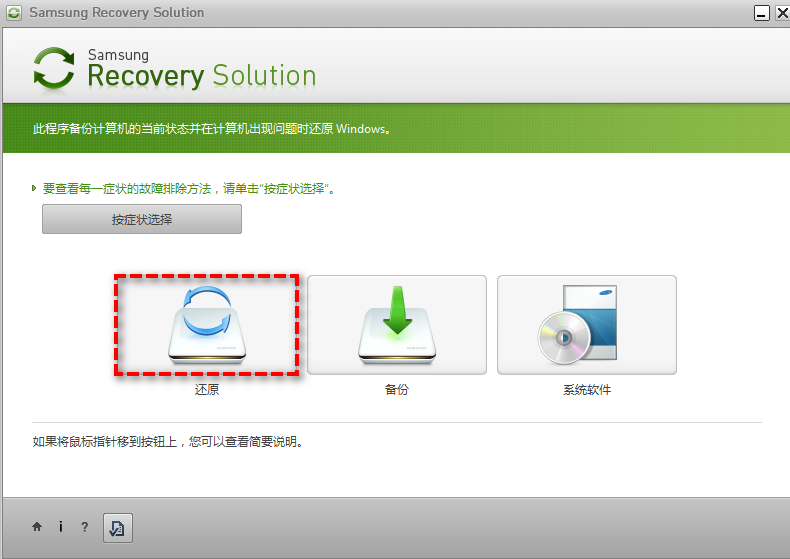
Task: Open help via the question mark icon
Action: [x=85, y=527]
